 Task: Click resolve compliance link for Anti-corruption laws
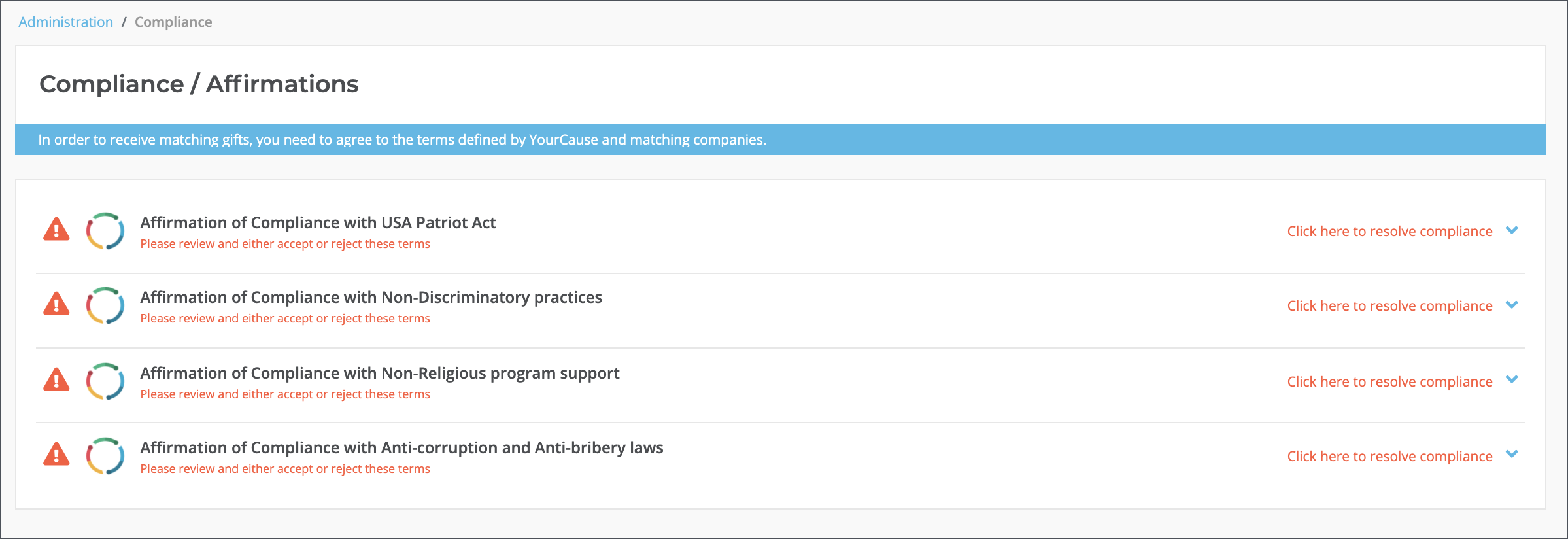1389,457
